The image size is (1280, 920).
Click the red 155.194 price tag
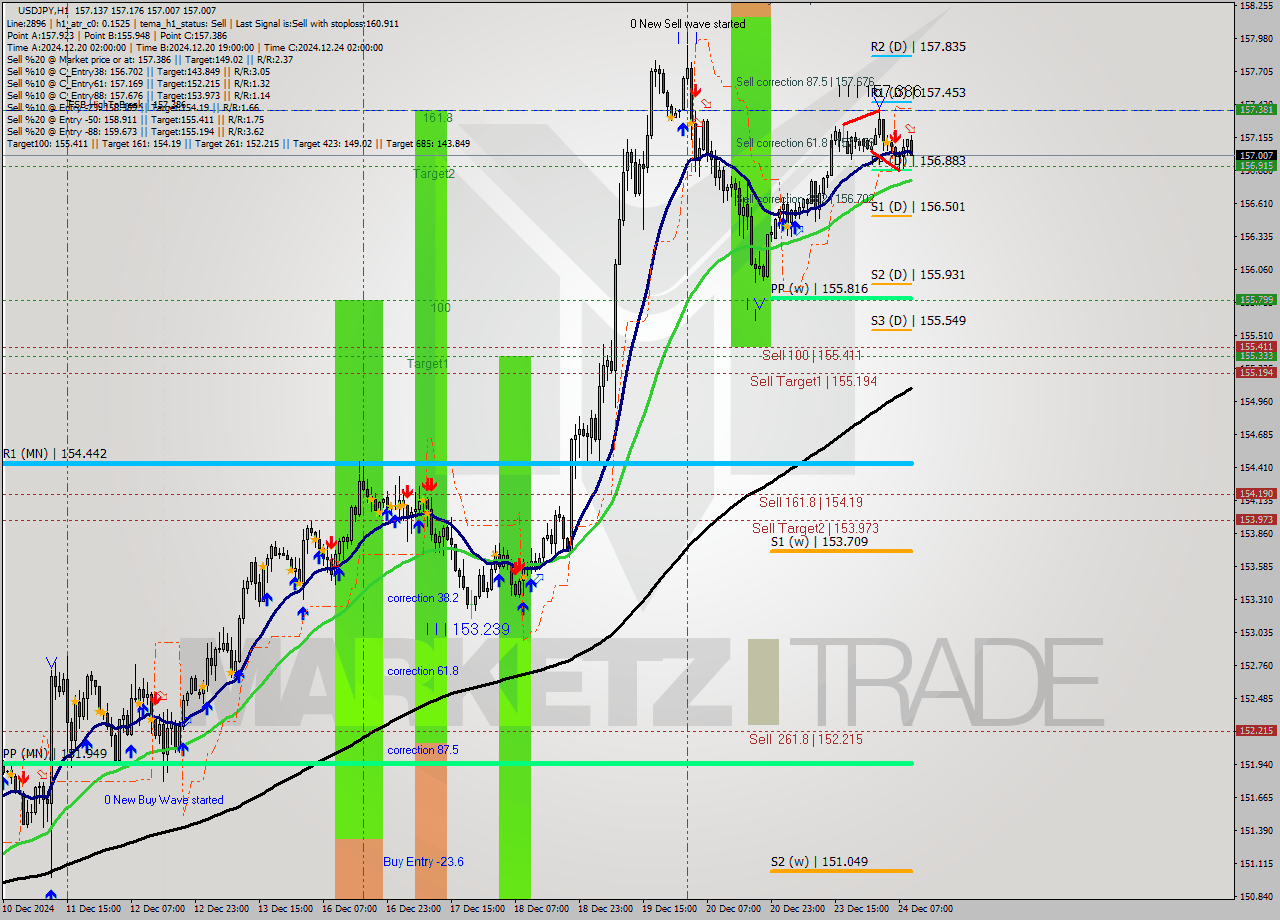pyautogui.click(x=1256, y=372)
